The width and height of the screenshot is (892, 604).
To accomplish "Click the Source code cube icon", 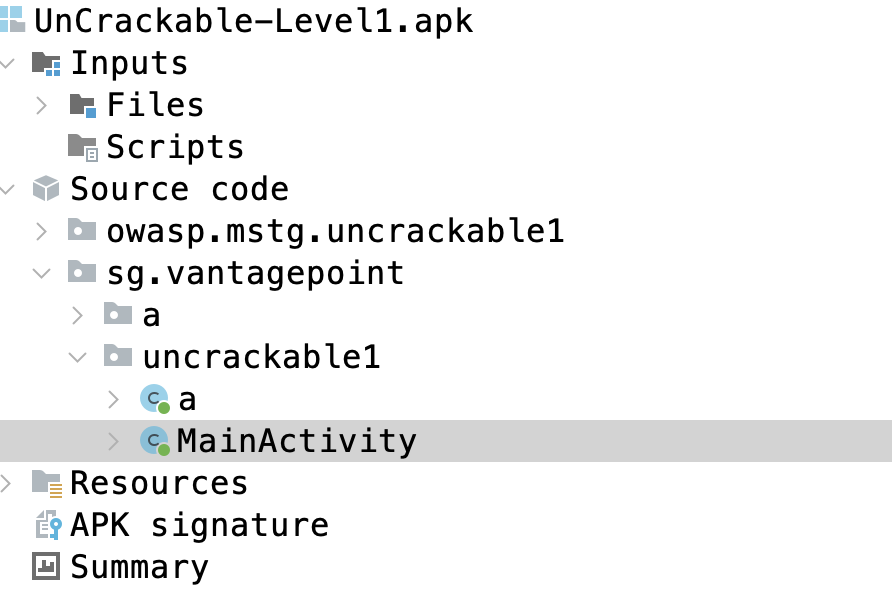I will tap(46, 189).
